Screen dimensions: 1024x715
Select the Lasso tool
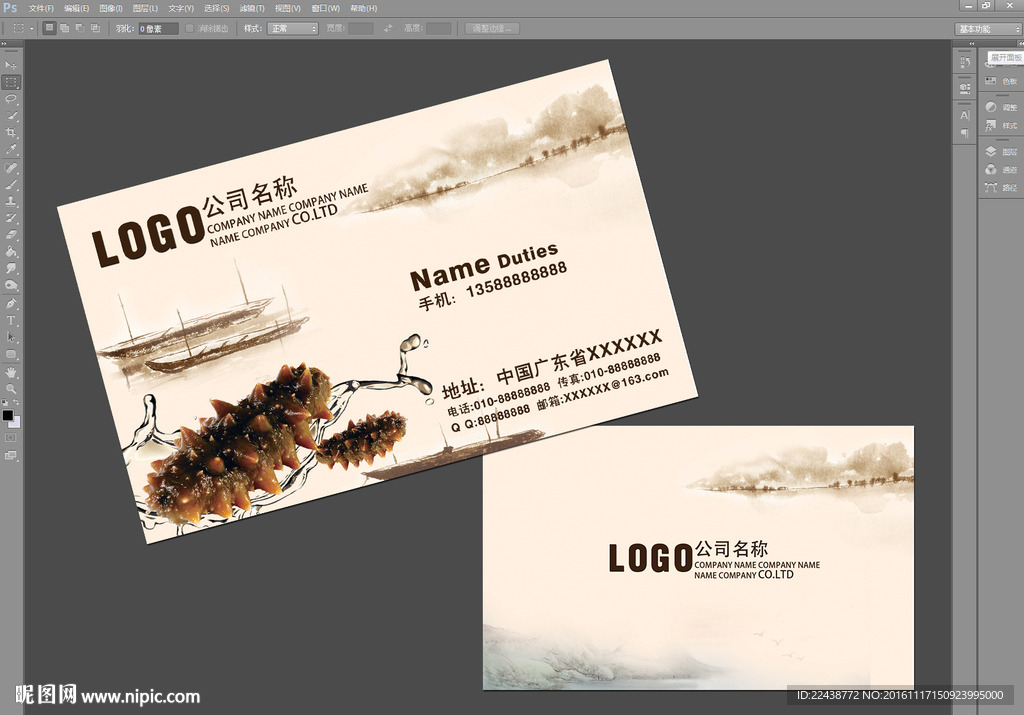pyautogui.click(x=11, y=99)
